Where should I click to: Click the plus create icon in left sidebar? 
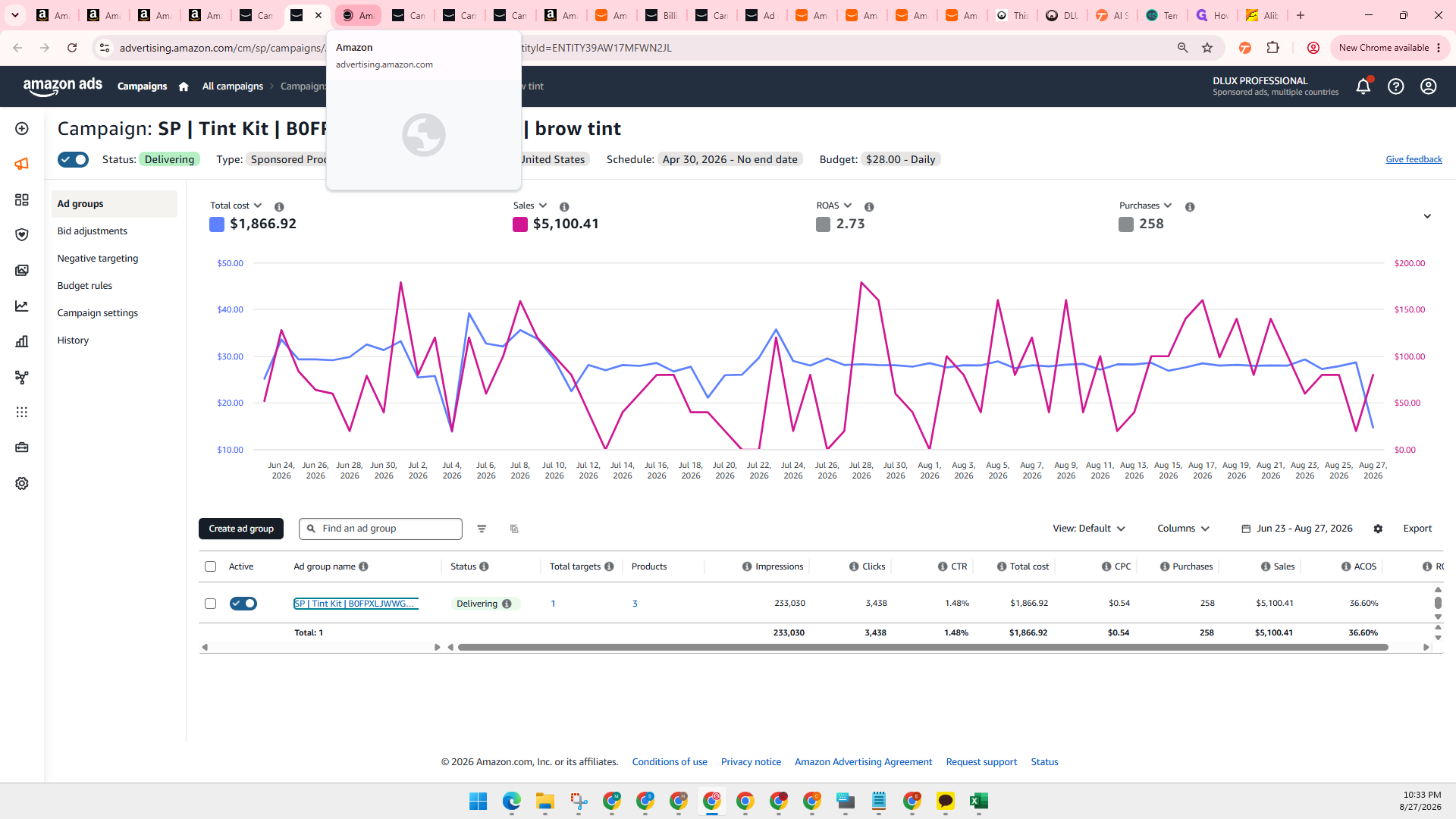(x=22, y=129)
